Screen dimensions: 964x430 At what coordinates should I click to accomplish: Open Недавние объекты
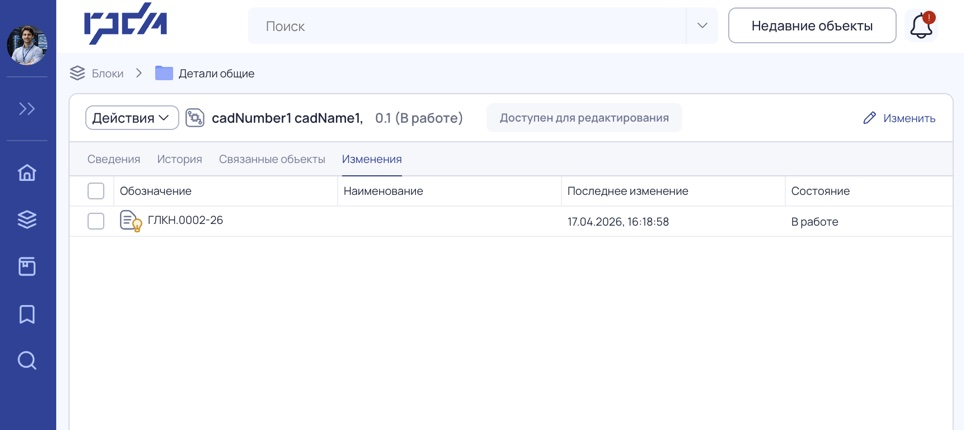pos(812,26)
